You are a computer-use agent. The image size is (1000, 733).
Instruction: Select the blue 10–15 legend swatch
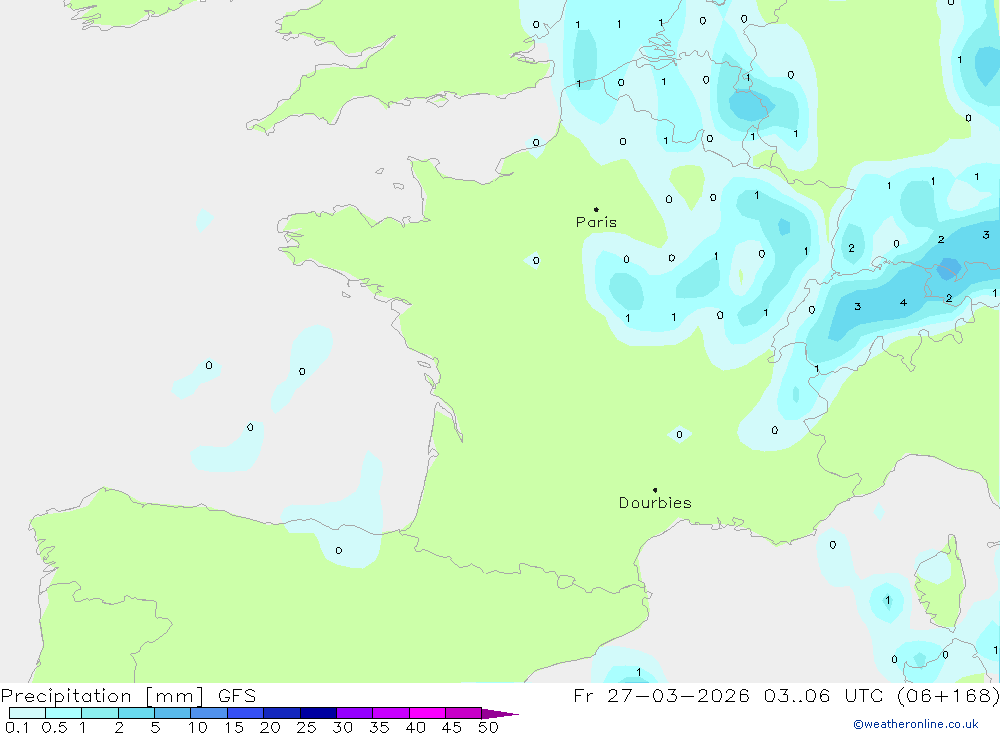(209, 713)
